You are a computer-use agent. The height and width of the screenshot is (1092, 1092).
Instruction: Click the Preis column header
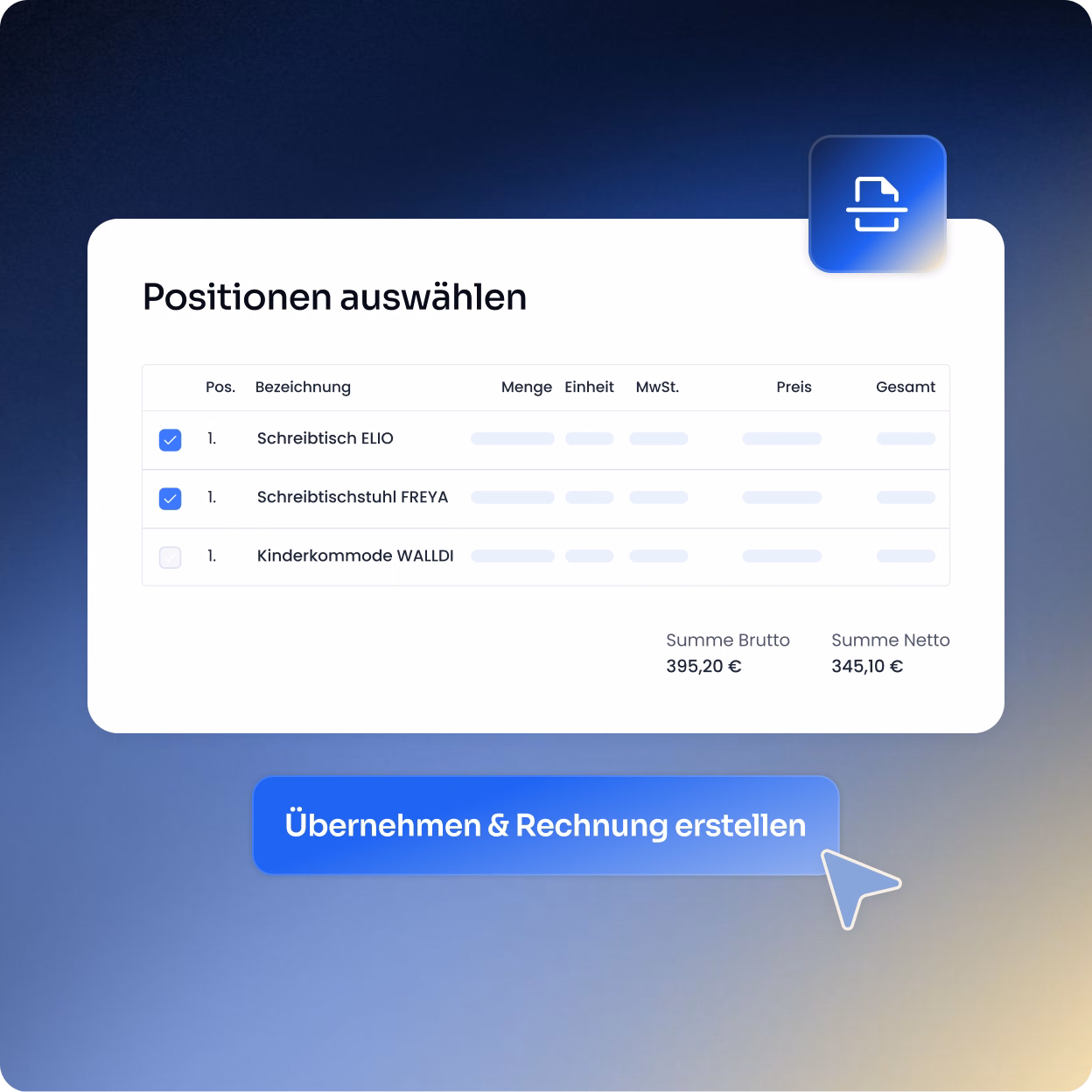click(x=794, y=387)
